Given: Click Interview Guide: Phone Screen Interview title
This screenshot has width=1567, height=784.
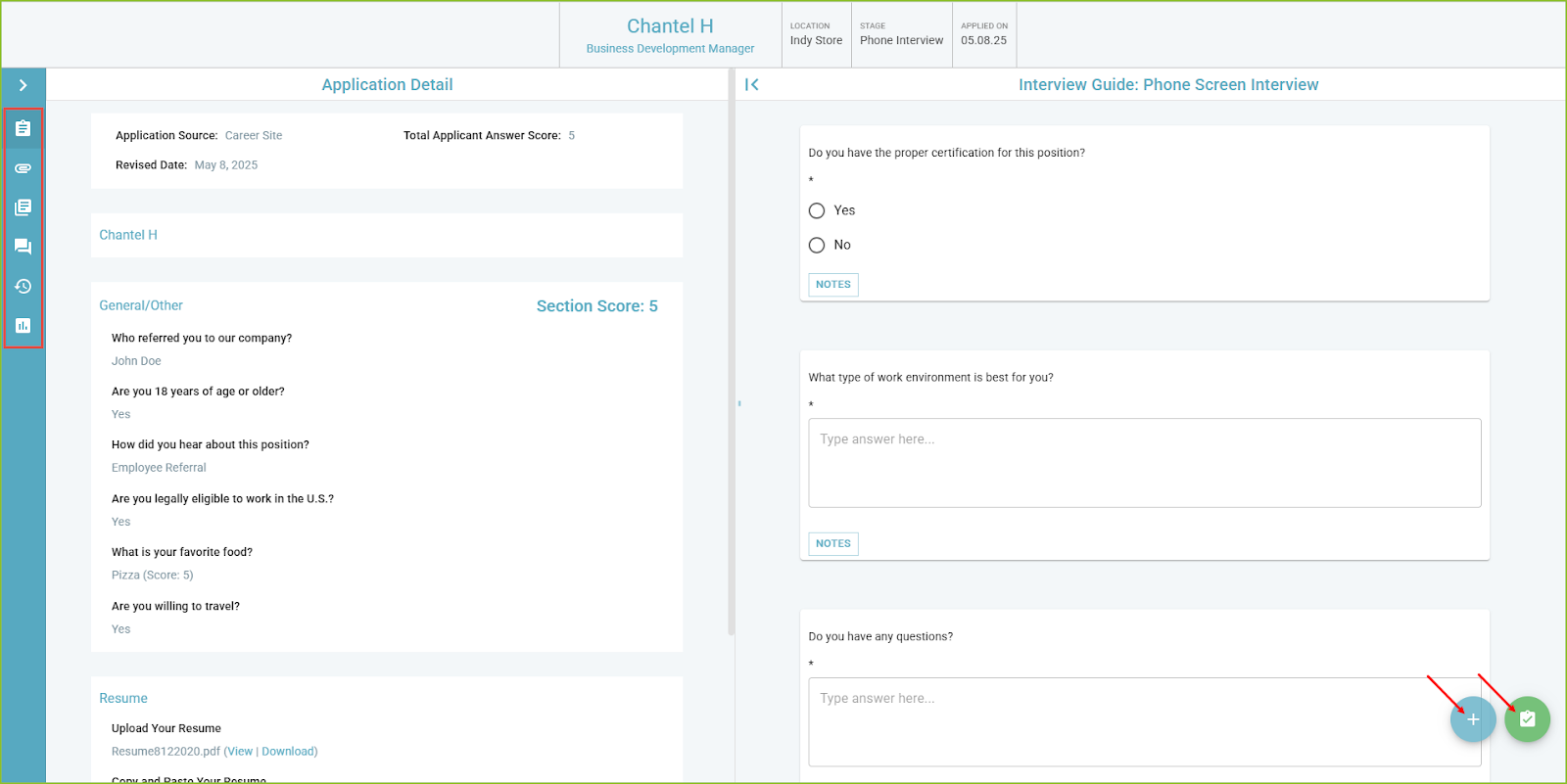Looking at the screenshot, I should tap(1168, 85).
